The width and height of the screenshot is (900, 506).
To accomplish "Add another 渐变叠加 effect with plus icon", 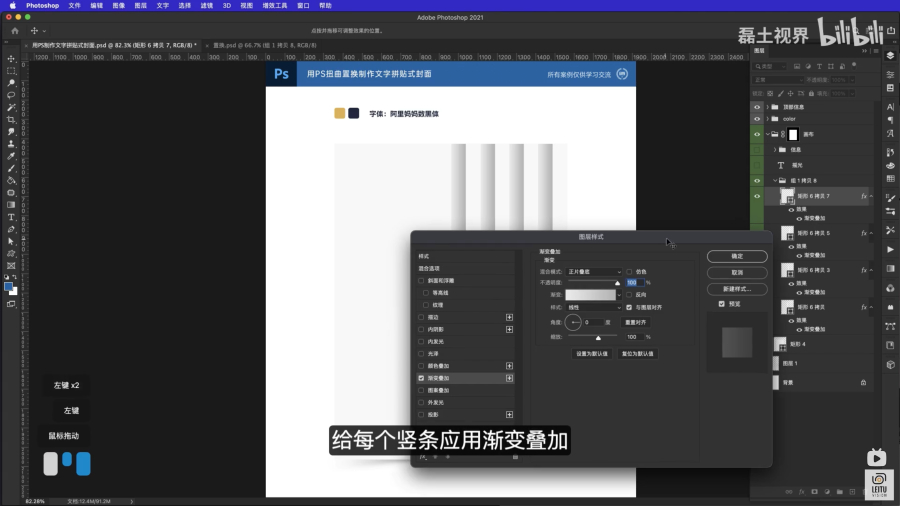I will click(509, 378).
